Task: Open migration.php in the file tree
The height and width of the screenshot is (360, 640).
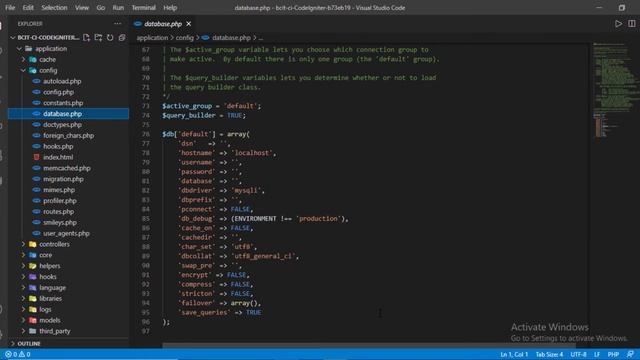Action: pos(69,179)
